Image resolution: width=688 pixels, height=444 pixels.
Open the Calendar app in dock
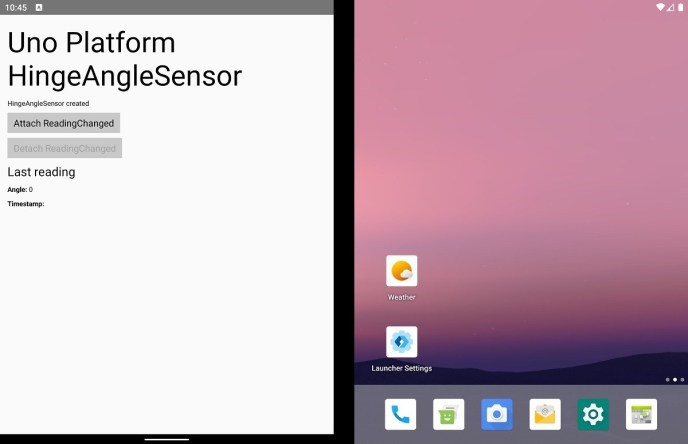coord(641,414)
